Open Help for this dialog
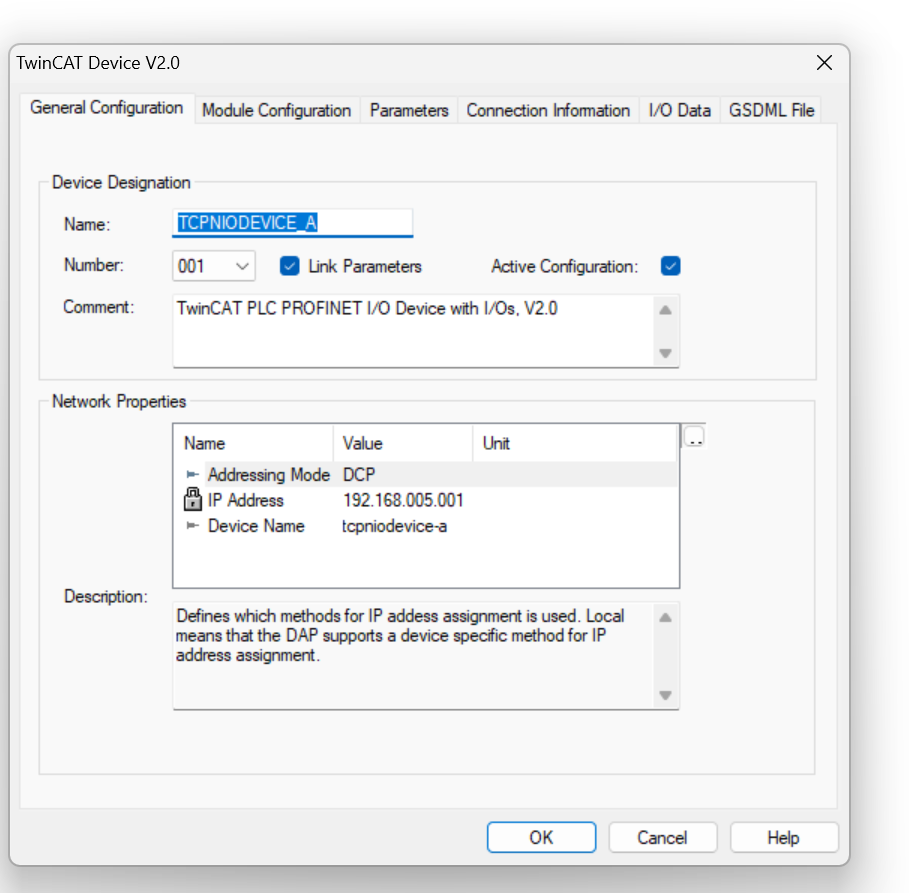 (x=784, y=837)
